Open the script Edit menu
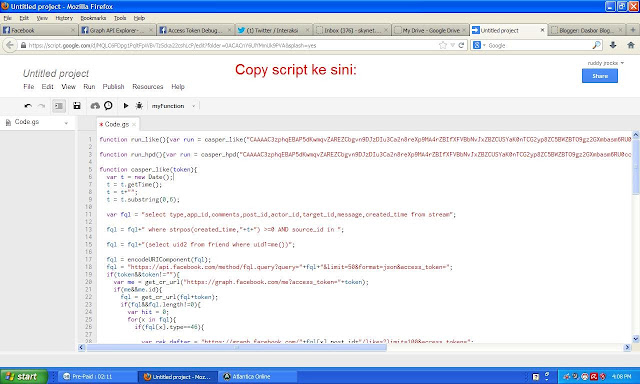 [x=47, y=87]
